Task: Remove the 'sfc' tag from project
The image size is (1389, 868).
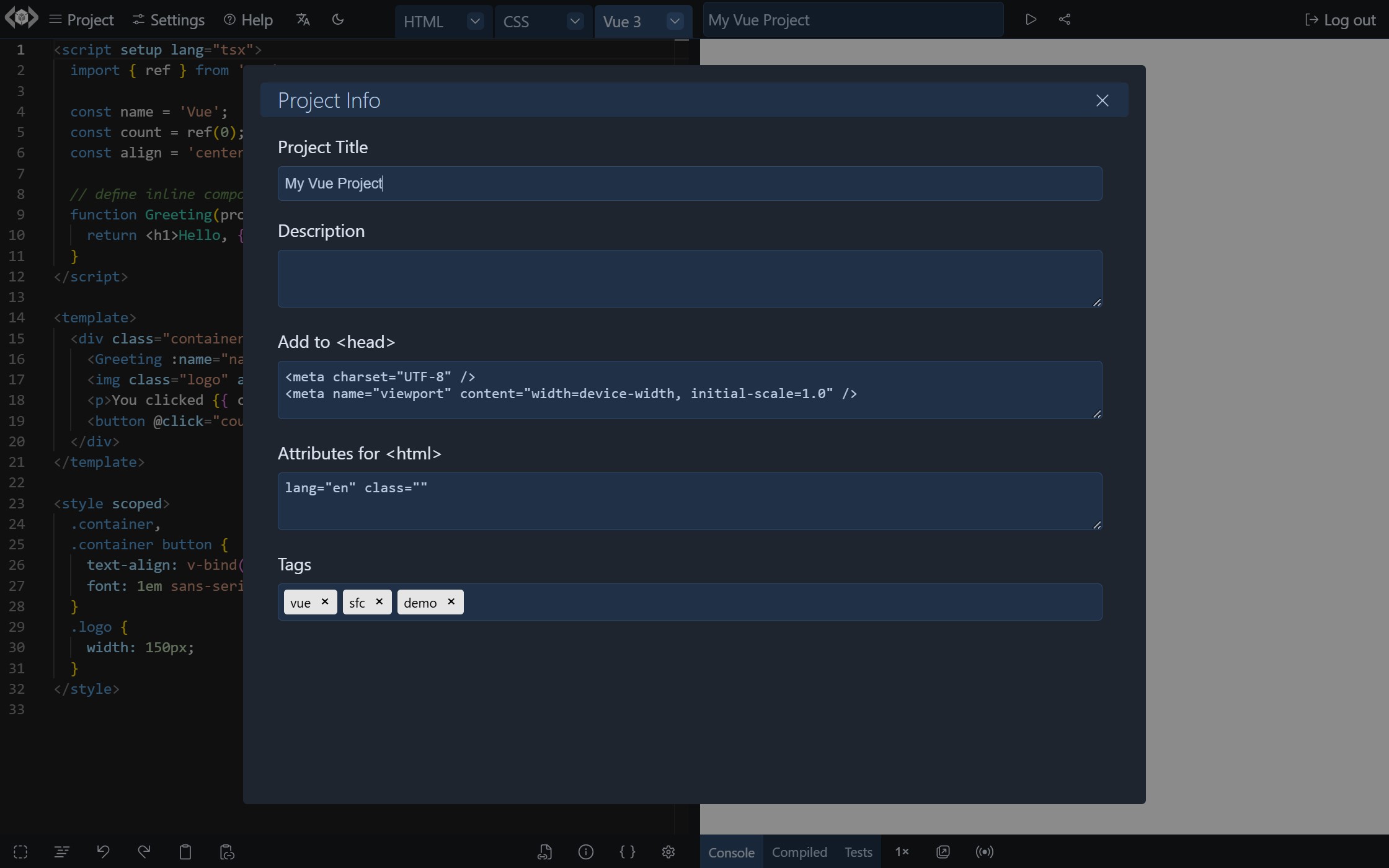Action: point(378,602)
